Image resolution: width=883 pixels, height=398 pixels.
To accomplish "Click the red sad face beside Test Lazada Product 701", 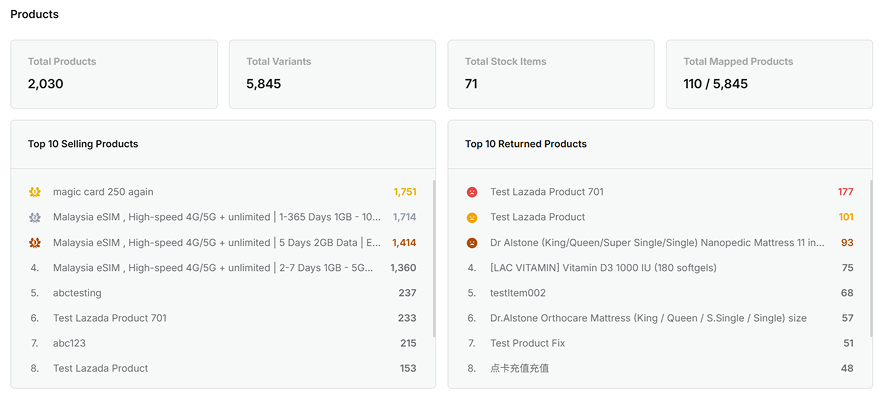I will [472, 192].
